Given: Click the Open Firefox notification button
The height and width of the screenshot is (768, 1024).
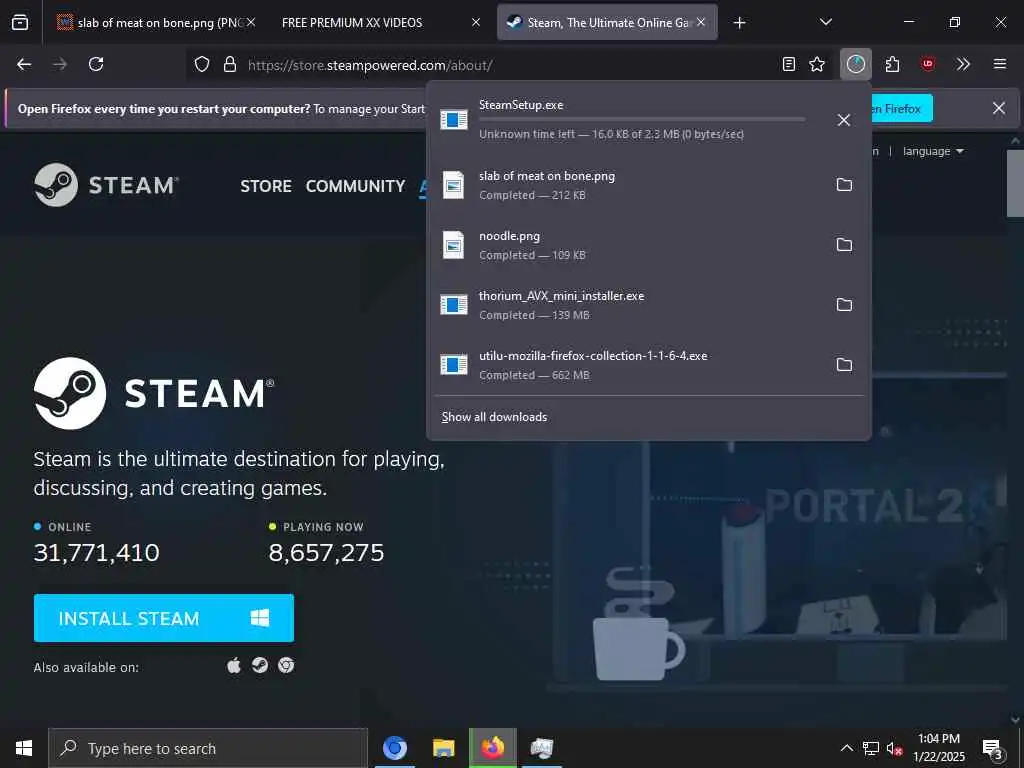Looking at the screenshot, I should [901, 108].
